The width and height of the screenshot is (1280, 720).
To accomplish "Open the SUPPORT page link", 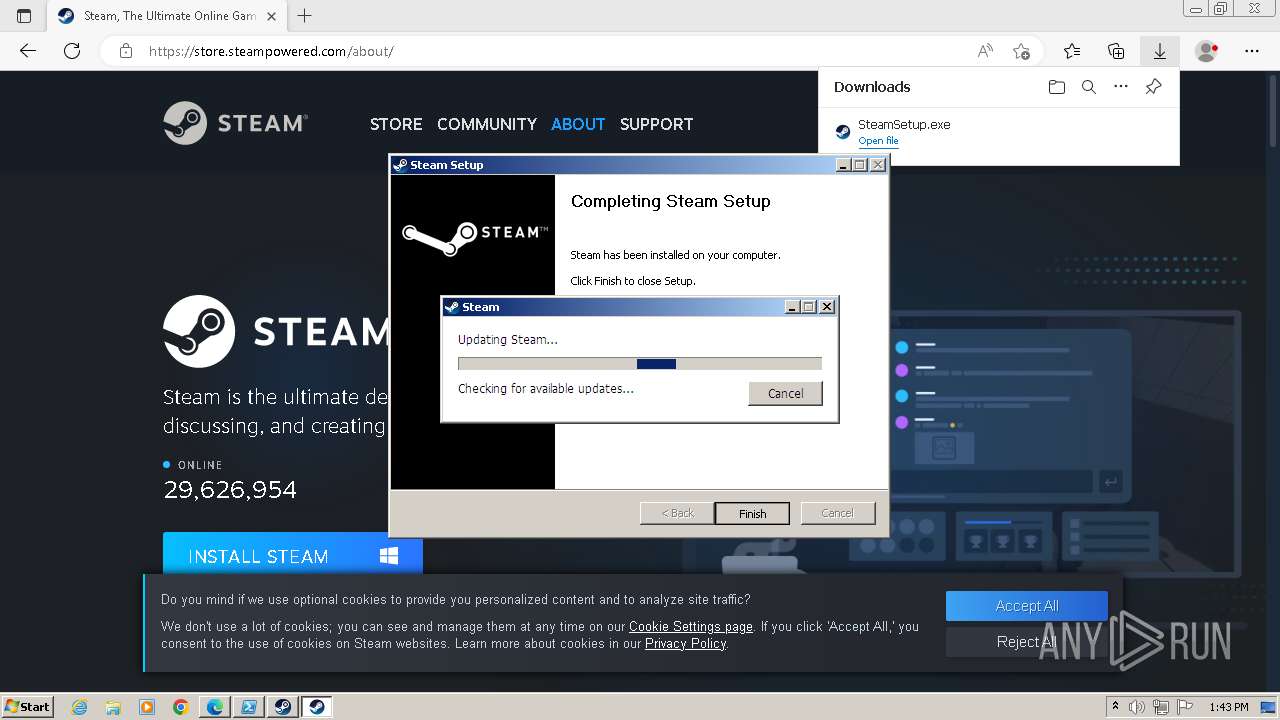I will 656,124.
